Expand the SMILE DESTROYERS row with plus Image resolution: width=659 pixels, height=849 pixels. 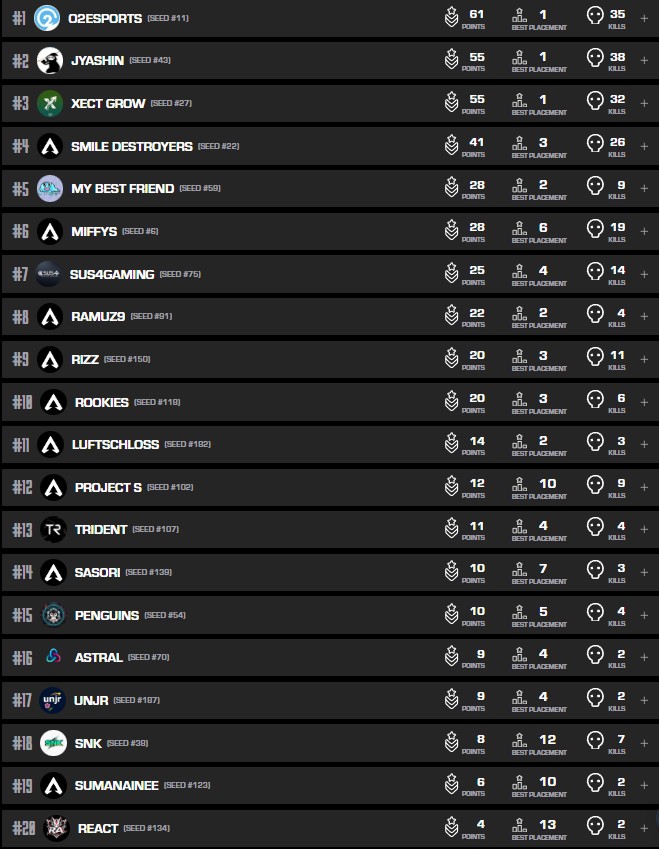(644, 146)
